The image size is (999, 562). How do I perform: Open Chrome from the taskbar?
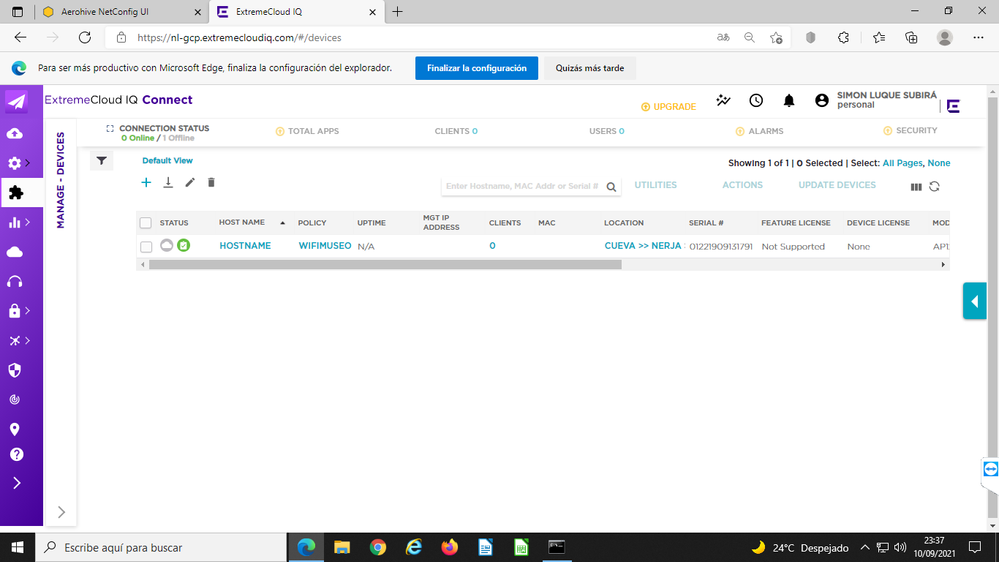(x=378, y=547)
